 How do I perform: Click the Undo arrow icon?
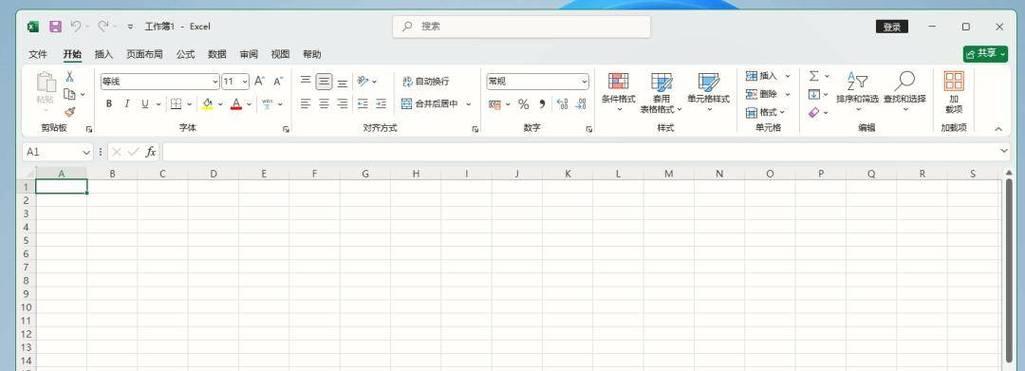tap(75, 26)
